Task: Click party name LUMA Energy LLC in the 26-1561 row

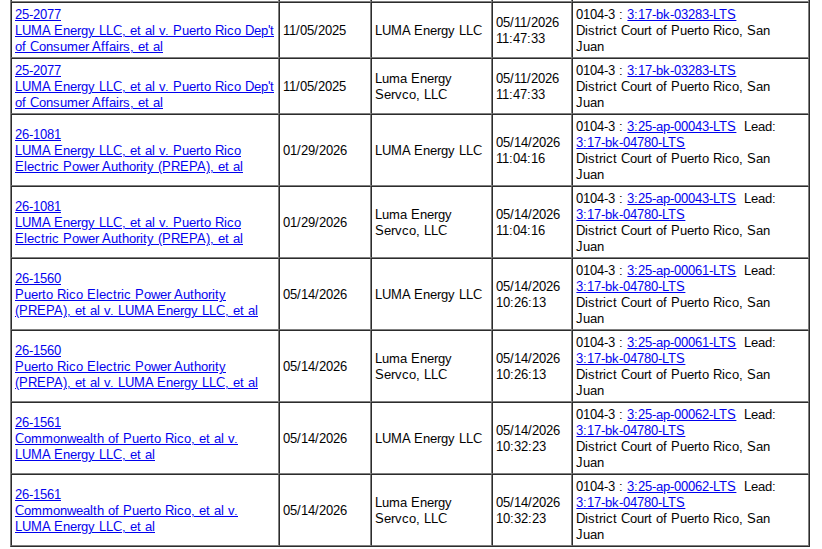Action: (428, 438)
